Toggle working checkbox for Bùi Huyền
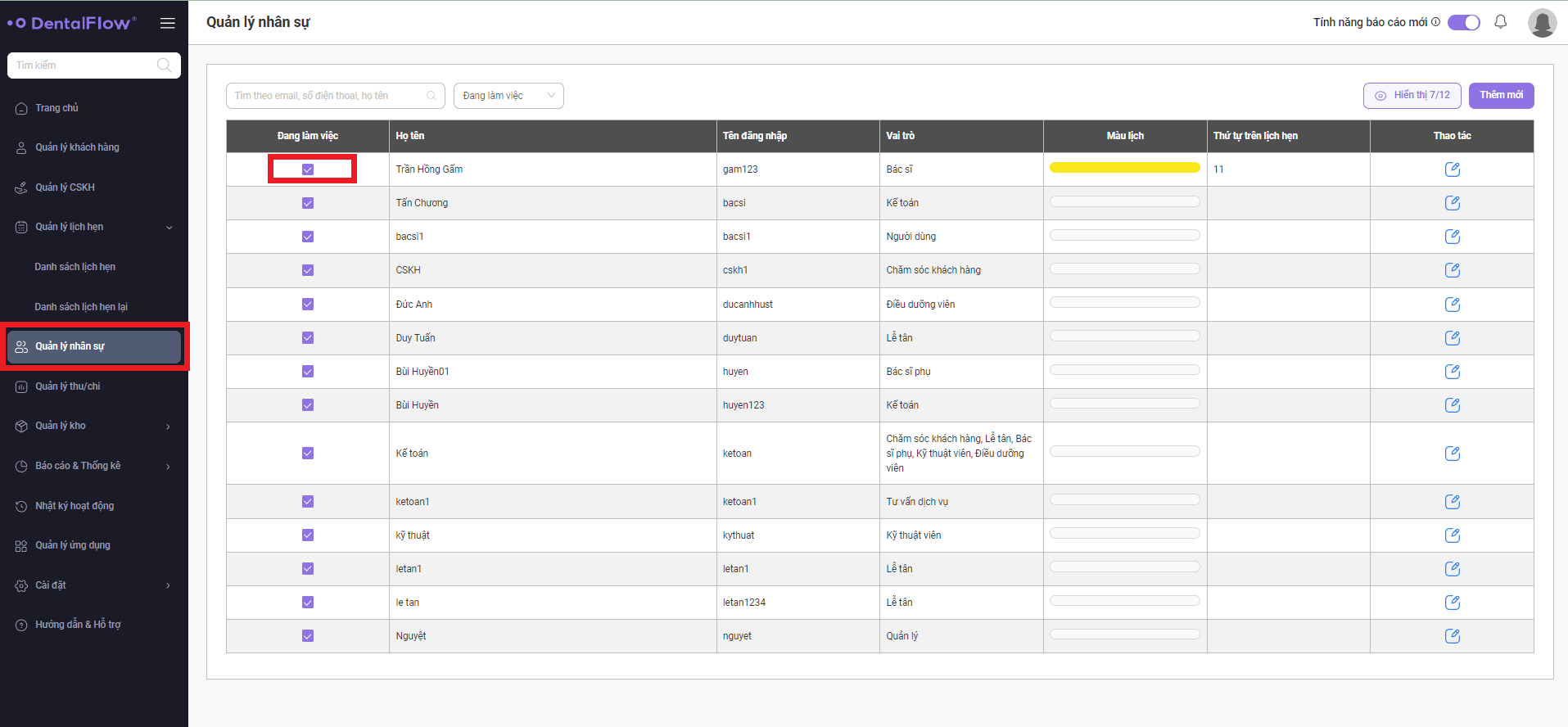Viewport: 1568px width, 727px height. click(x=308, y=405)
